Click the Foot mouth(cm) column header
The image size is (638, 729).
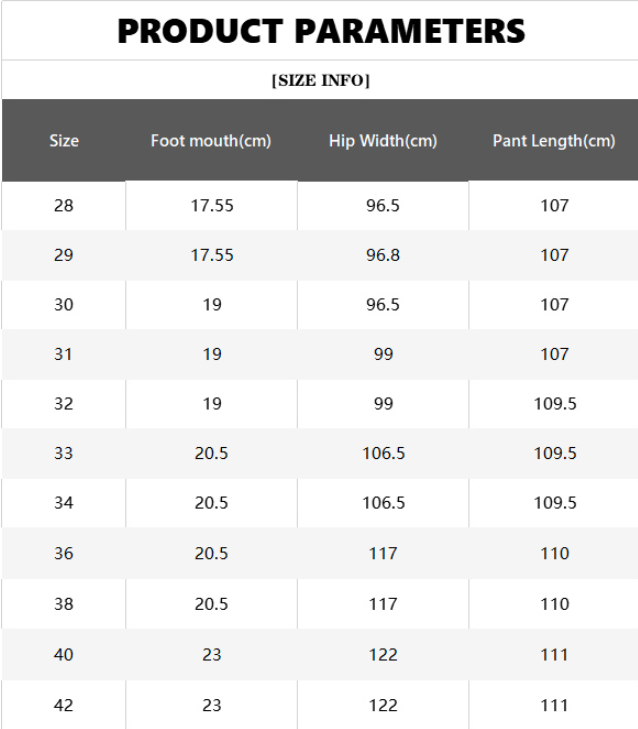(x=211, y=141)
